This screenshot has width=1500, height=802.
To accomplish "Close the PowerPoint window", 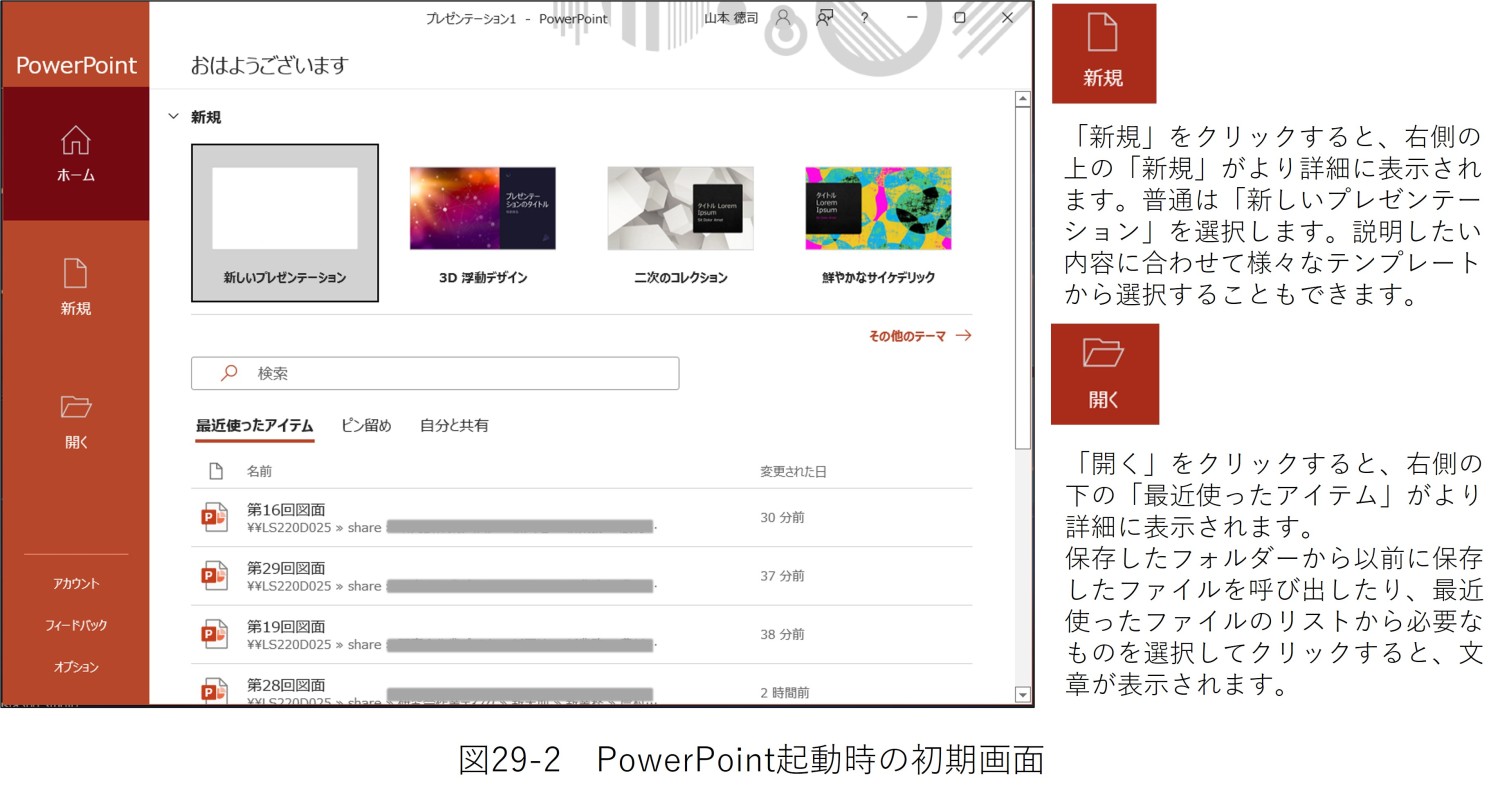I will pos(1008,18).
